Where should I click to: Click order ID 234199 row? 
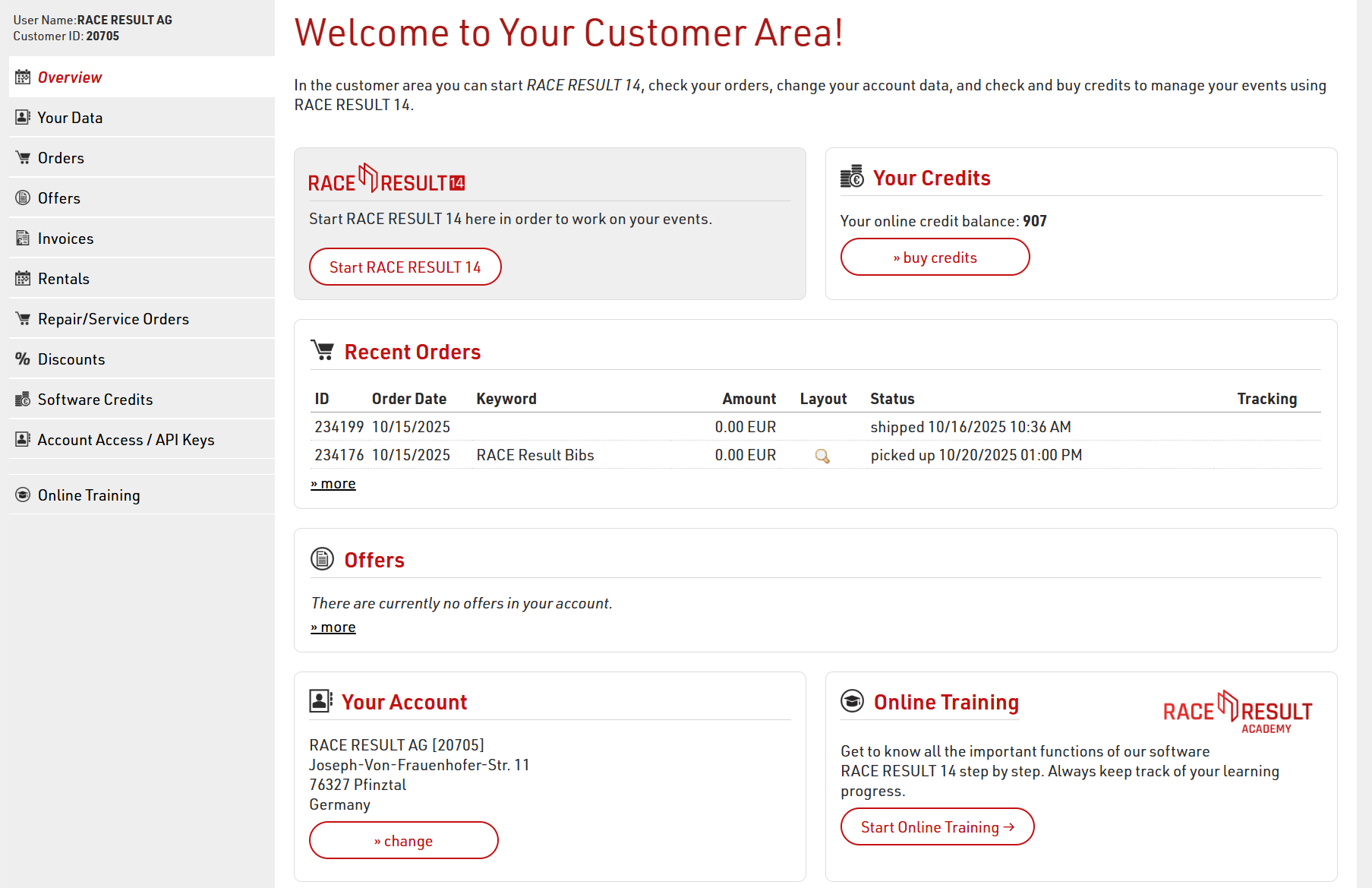pyautogui.click(x=339, y=427)
